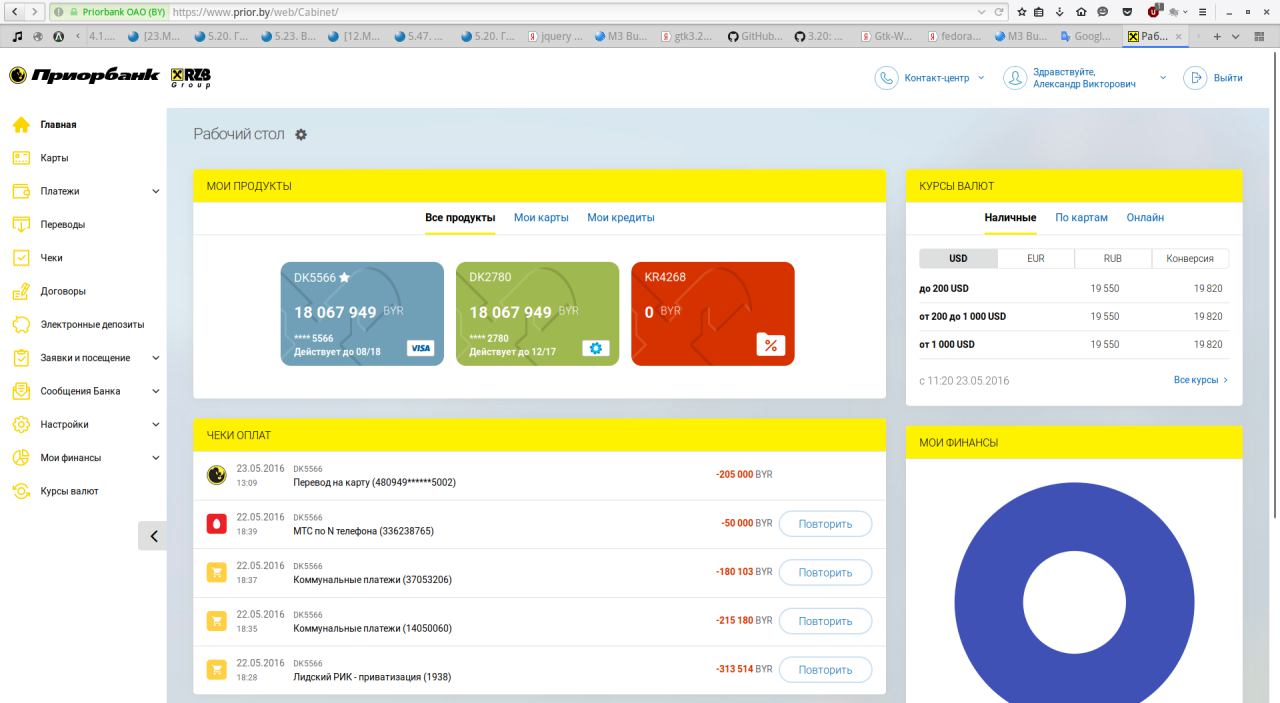1280x703 pixels.
Task: Collapse the sidebar with the arrow button
Action: 153,536
